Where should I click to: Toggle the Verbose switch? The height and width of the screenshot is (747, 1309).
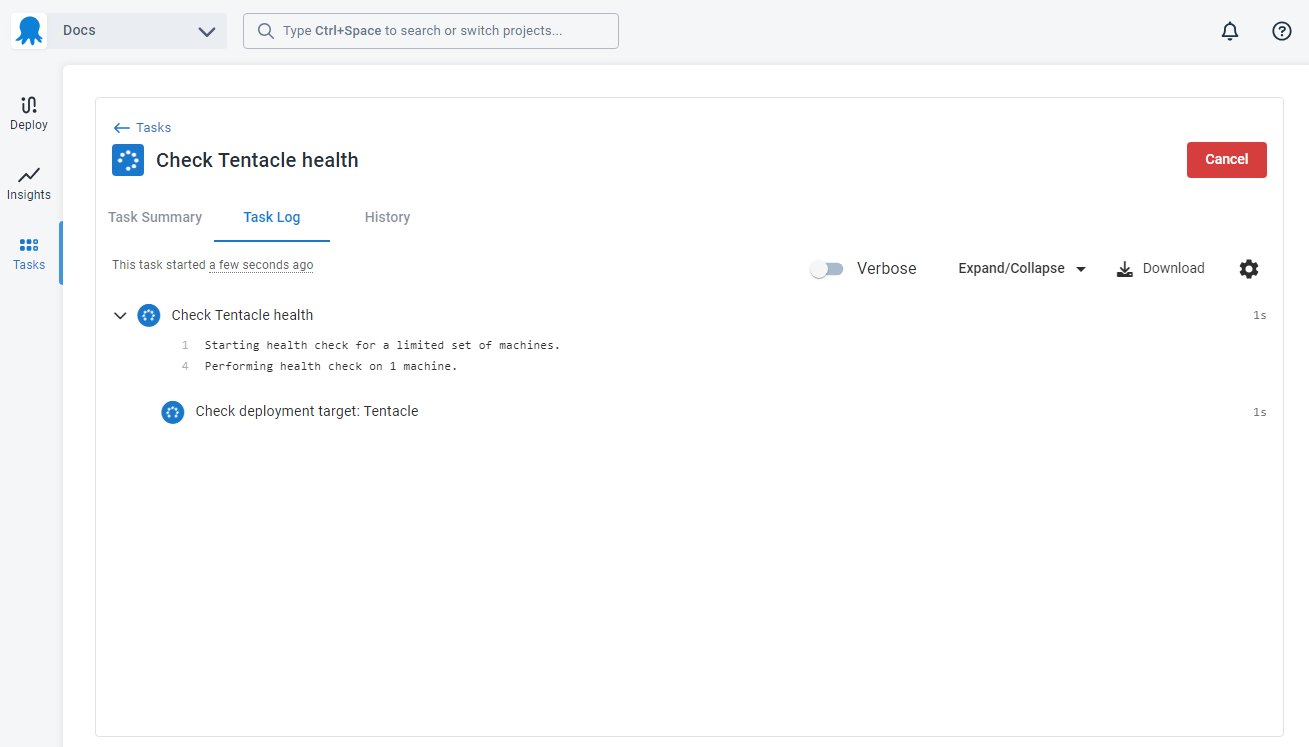pyautogui.click(x=827, y=269)
